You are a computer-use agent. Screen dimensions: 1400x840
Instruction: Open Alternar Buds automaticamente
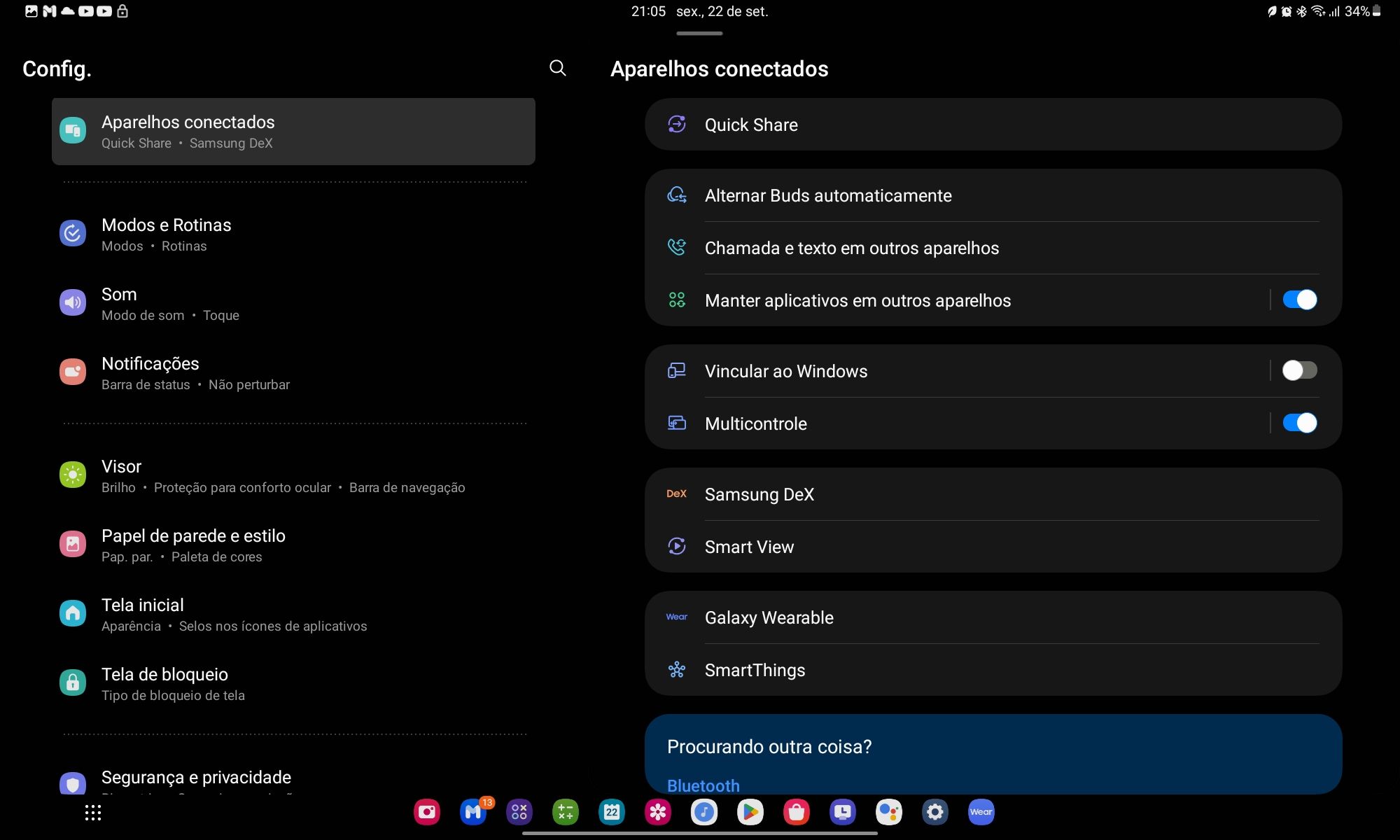pos(993,195)
